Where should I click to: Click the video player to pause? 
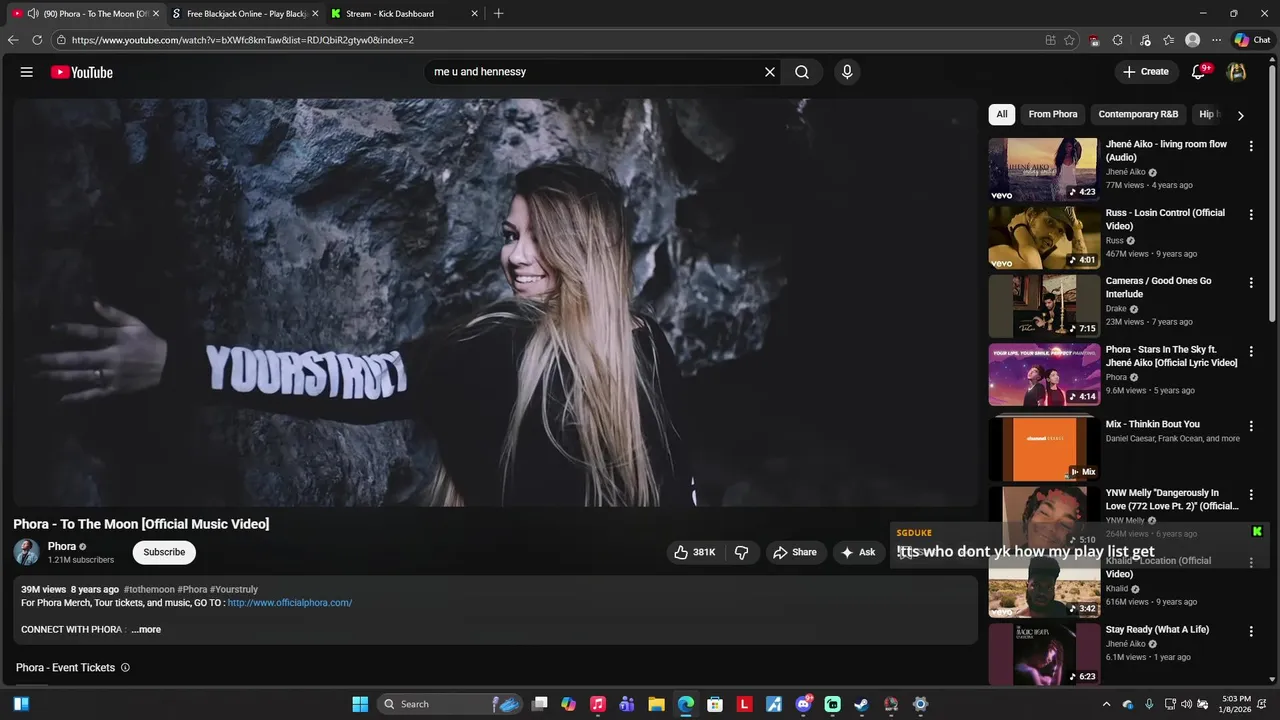(495, 302)
